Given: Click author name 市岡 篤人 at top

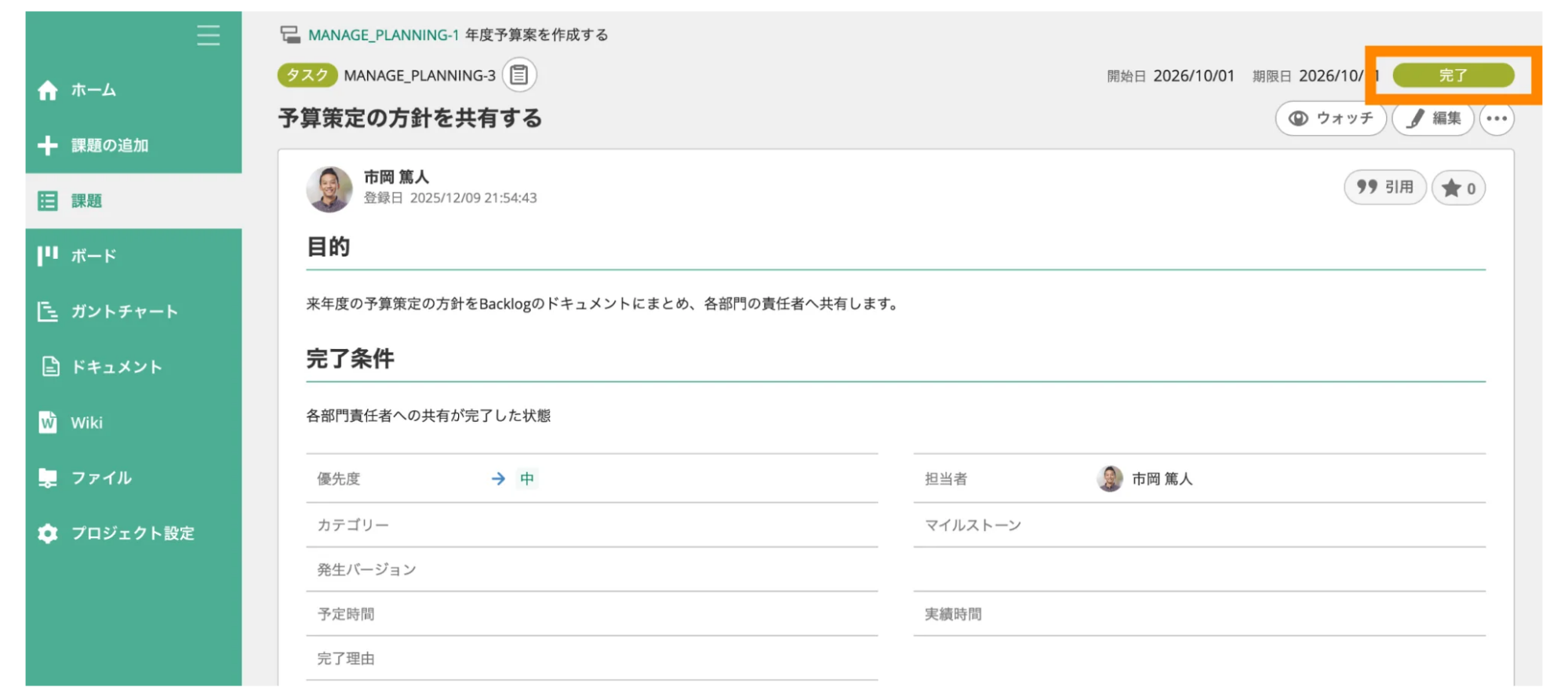Looking at the screenshot, I should (396, 177).
